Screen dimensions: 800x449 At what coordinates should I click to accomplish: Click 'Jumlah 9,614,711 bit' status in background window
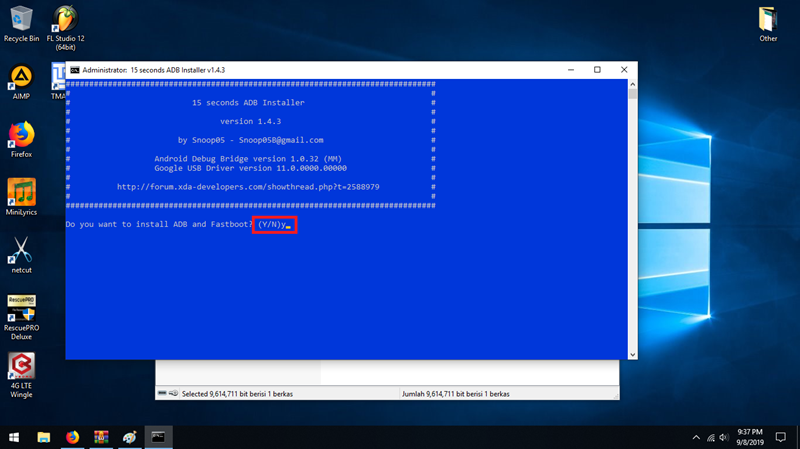click(456, 394)
